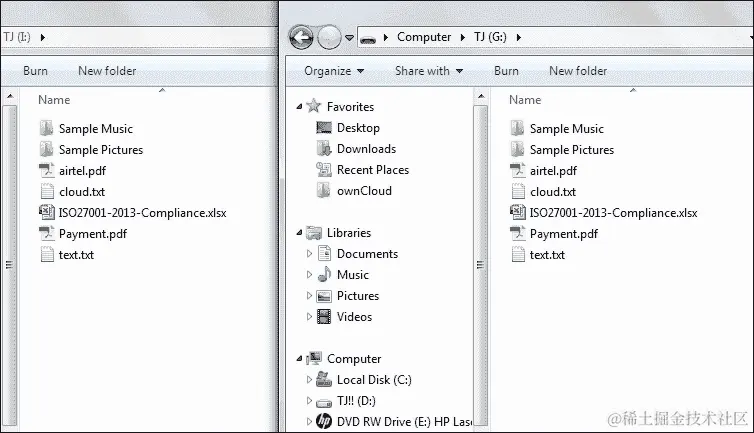754x433 pixels.
Task: Expand the Videos library node
Action: [x=309, y=317]
